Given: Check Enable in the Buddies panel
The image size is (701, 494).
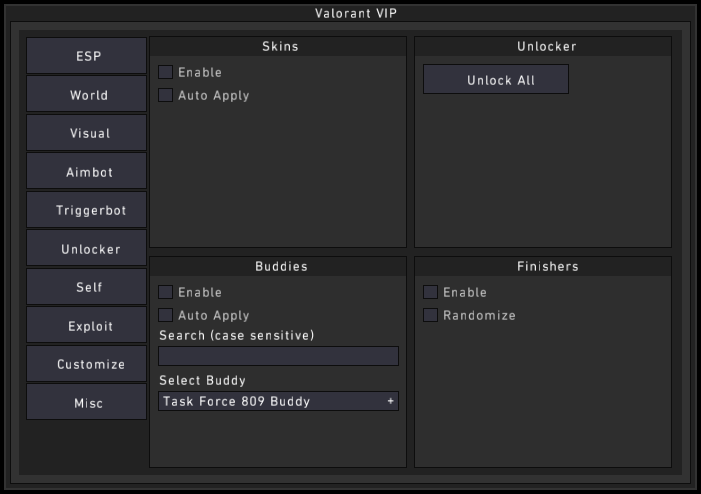Looking at the screenshot, I should [166, 292].
